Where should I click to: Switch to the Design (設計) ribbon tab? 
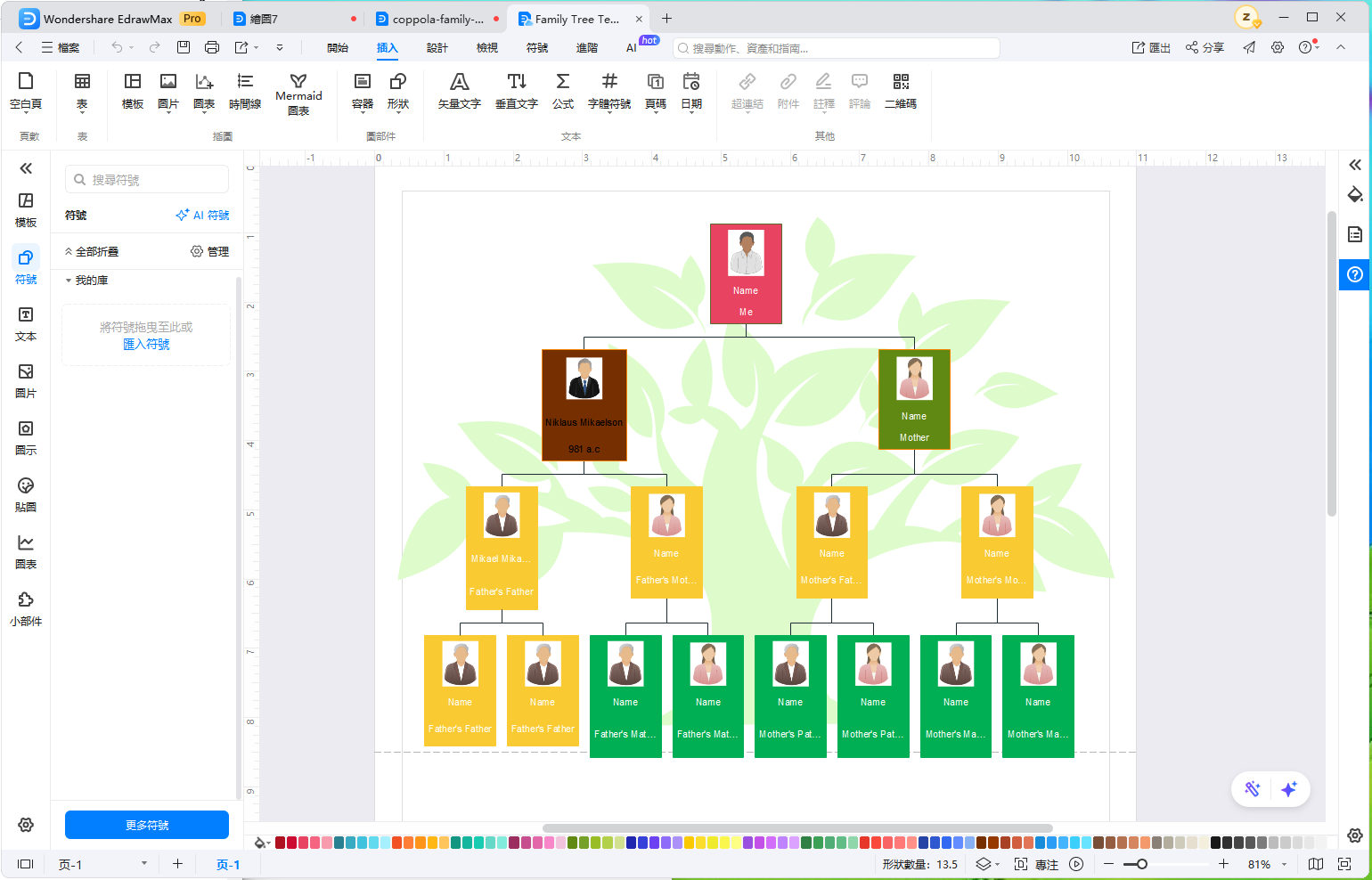point(437,48)
